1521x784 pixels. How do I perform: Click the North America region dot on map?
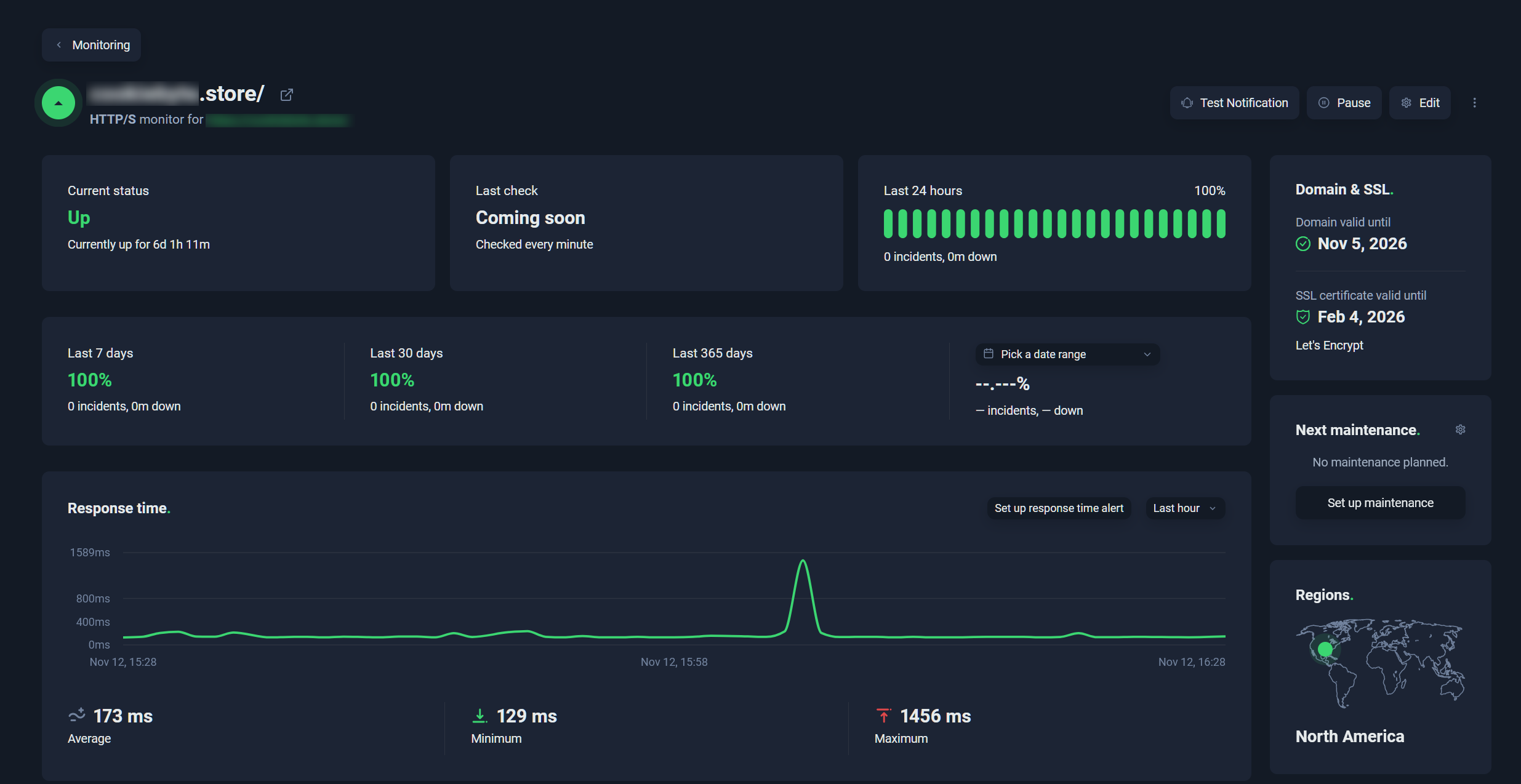(x=1325, y=649)
